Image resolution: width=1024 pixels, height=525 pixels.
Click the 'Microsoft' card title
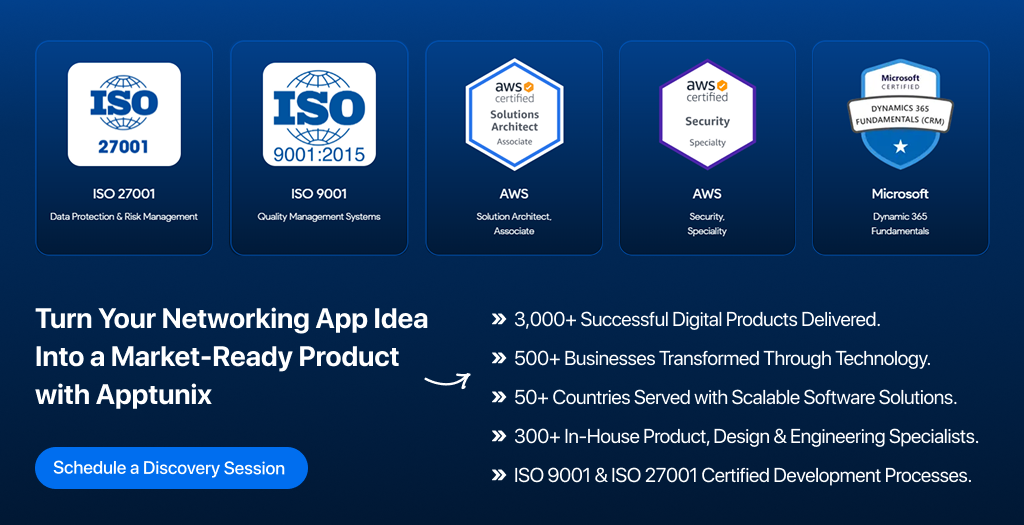pyautogui.click(x=900, y=194)
